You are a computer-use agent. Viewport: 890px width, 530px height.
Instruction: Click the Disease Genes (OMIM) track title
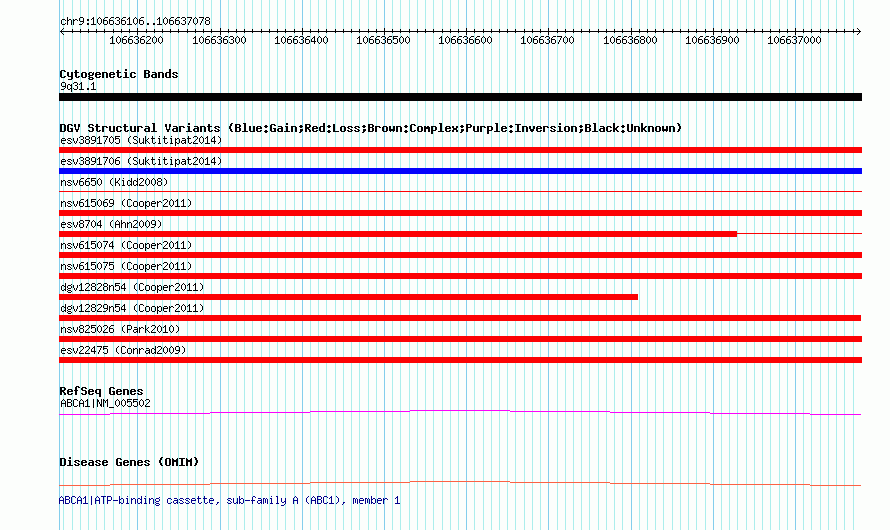point(129,462)
